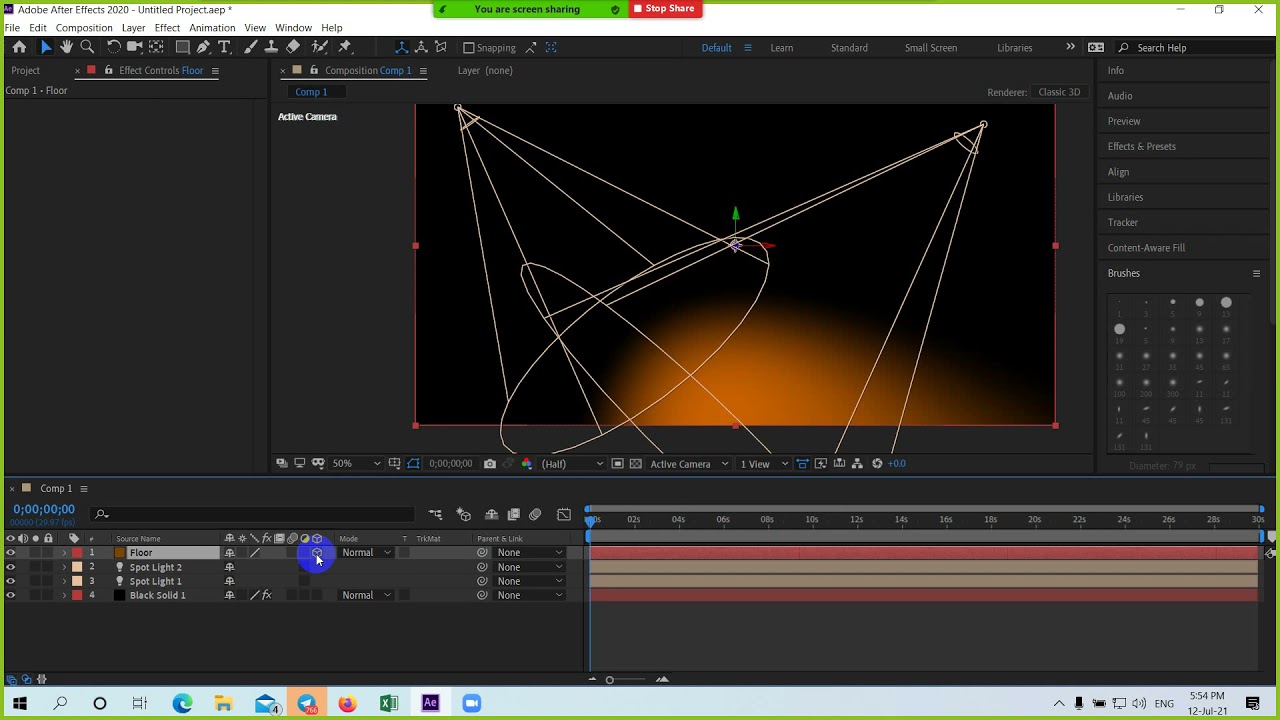Select the Zoom tool in toolbar
The image size is (1280, 720).
(87, 47)
